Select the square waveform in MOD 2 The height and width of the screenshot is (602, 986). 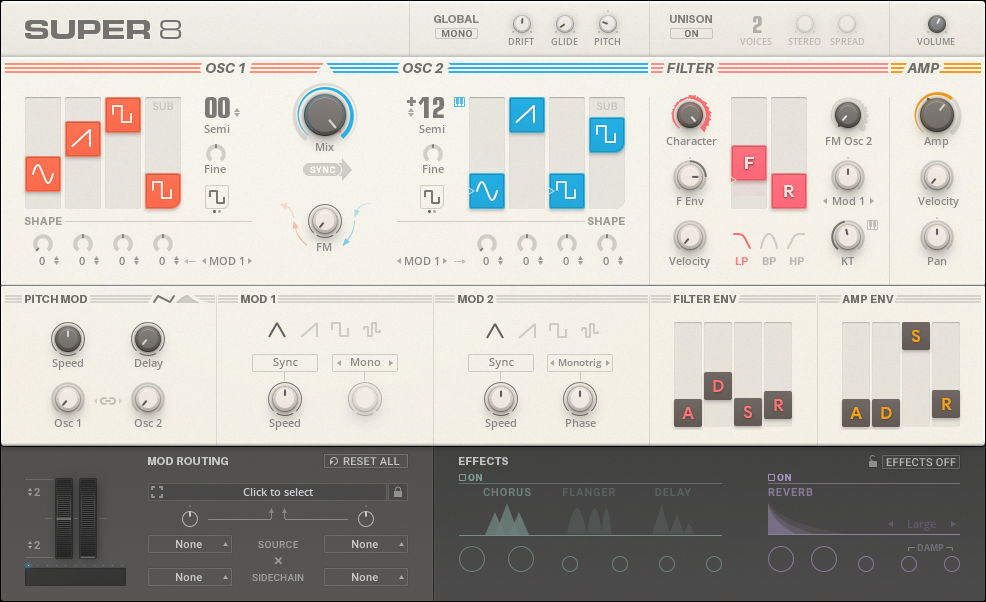click(557, 330)
